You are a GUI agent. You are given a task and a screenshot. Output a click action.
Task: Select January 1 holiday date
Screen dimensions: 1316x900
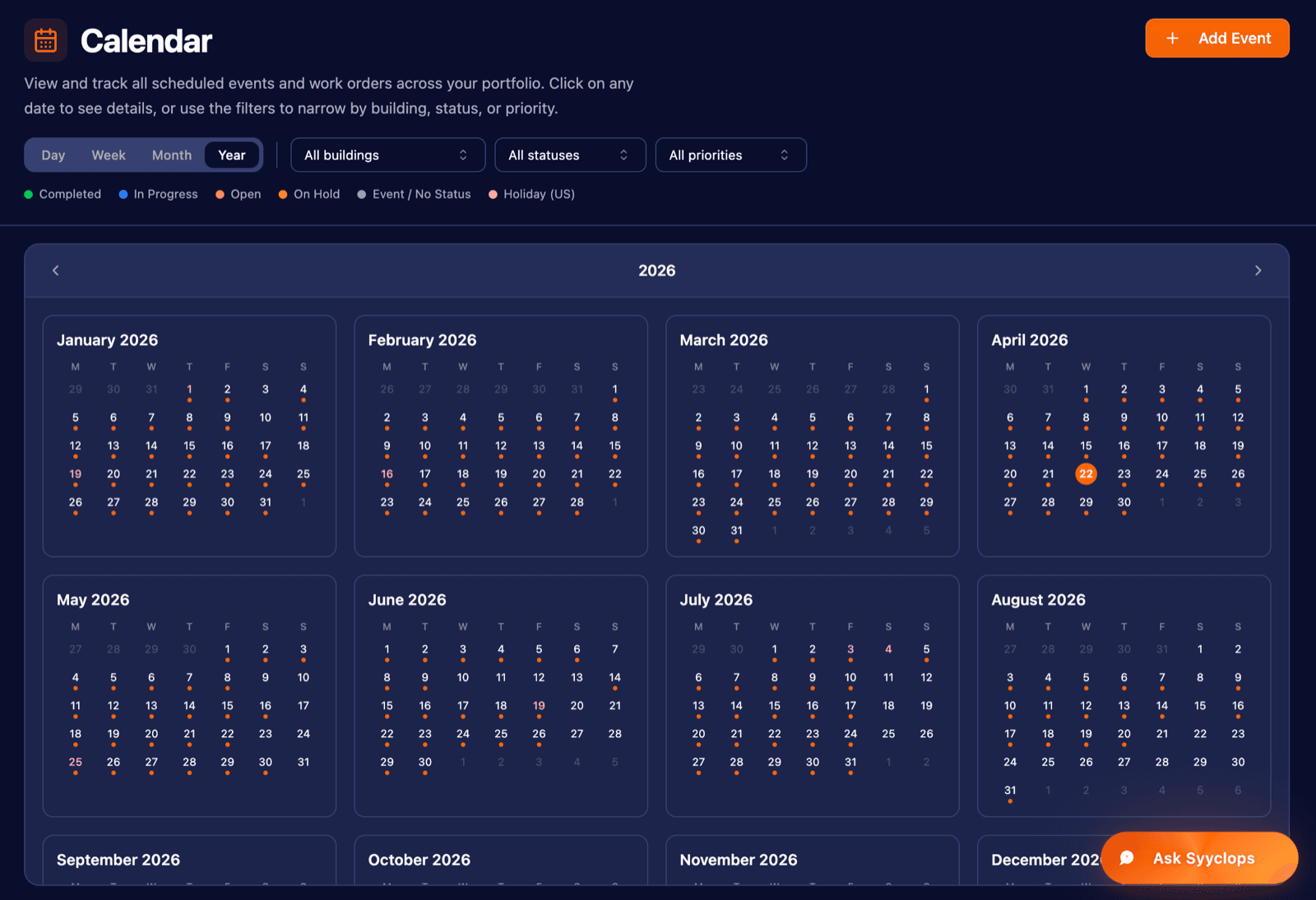point(189,390)
